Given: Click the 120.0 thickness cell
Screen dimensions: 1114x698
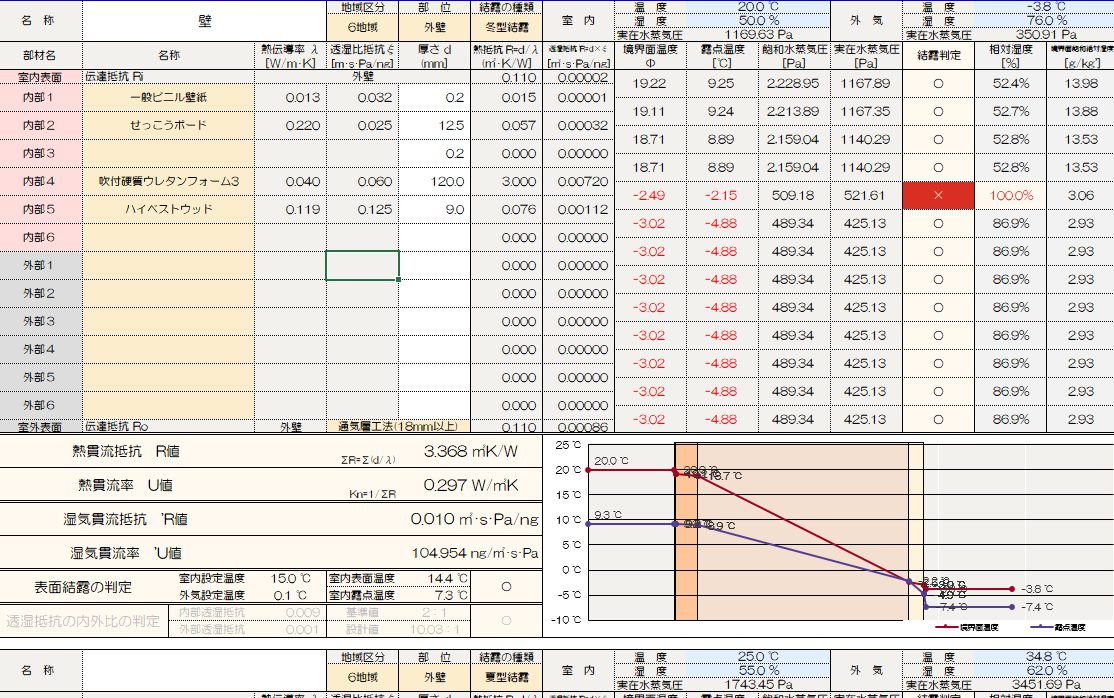Looking at the screenshot, I should 435,181.
